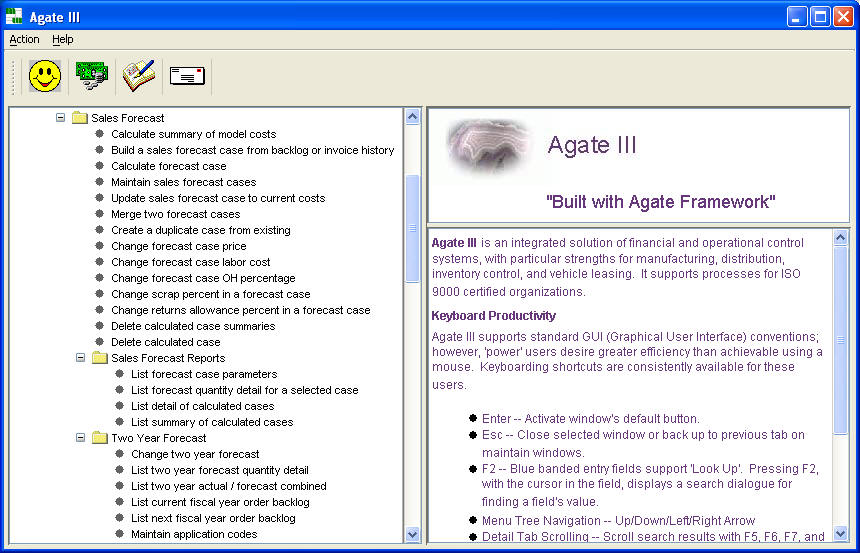The height and width of the screenshot is (553, 860).
Task: Click the Two Year Forecast folder icon
Action: pos(99,438)
